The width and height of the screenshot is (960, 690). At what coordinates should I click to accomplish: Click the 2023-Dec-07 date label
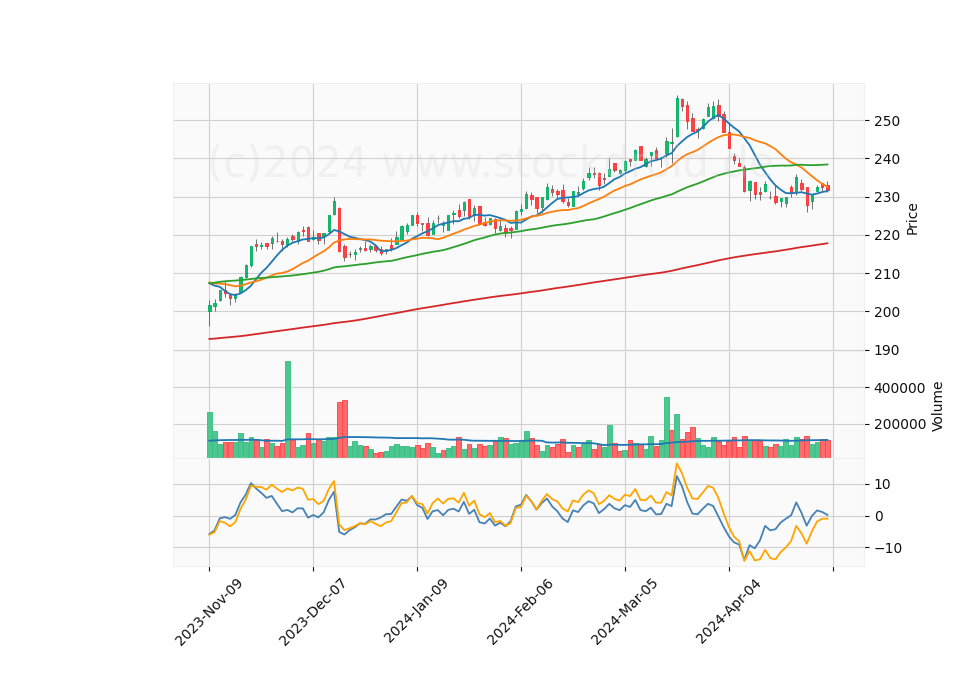(x=313, y=612)
